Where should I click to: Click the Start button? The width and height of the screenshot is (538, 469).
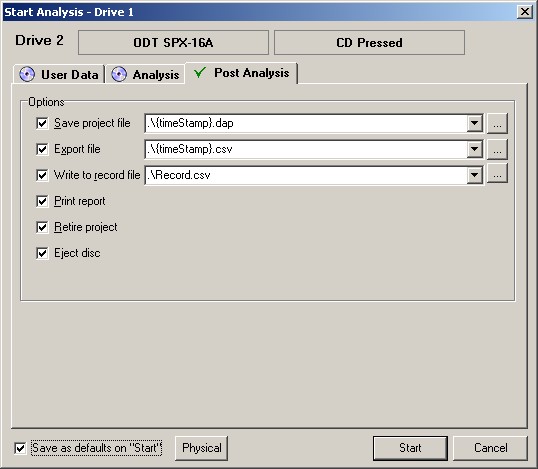[x=410, y=448]
